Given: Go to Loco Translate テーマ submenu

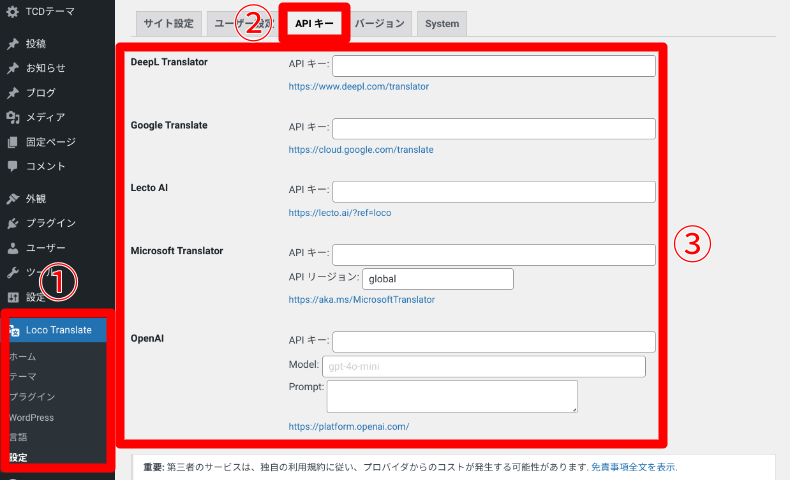Looking at the screenshot, I should tap(23, 377).
